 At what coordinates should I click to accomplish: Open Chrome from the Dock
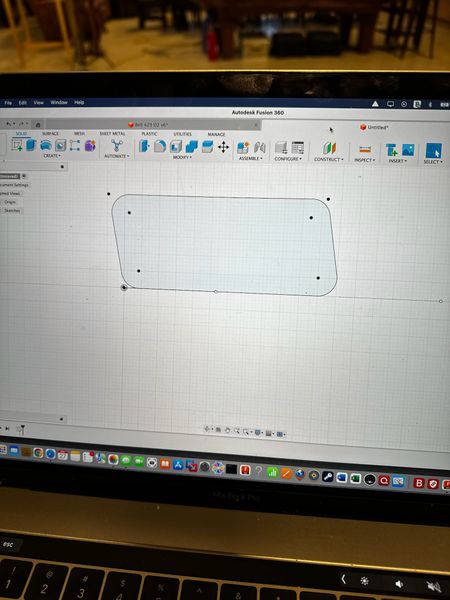38,453
